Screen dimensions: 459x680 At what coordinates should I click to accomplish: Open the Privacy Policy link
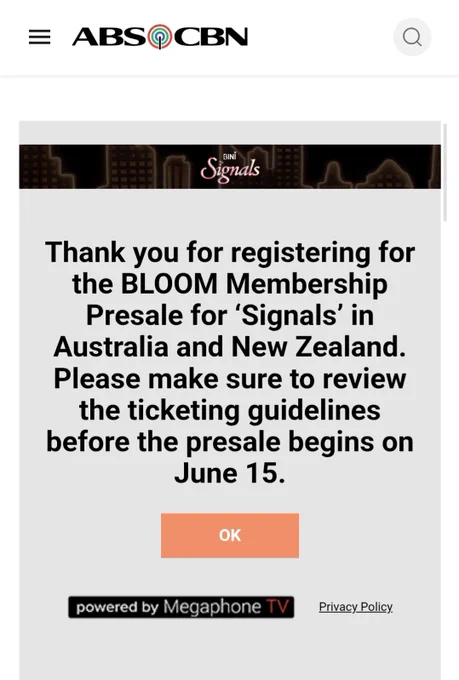[356, 607]
